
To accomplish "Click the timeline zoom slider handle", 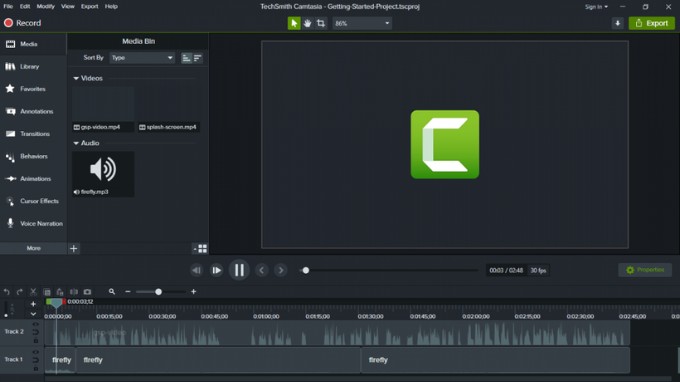I will click(159, 292).
